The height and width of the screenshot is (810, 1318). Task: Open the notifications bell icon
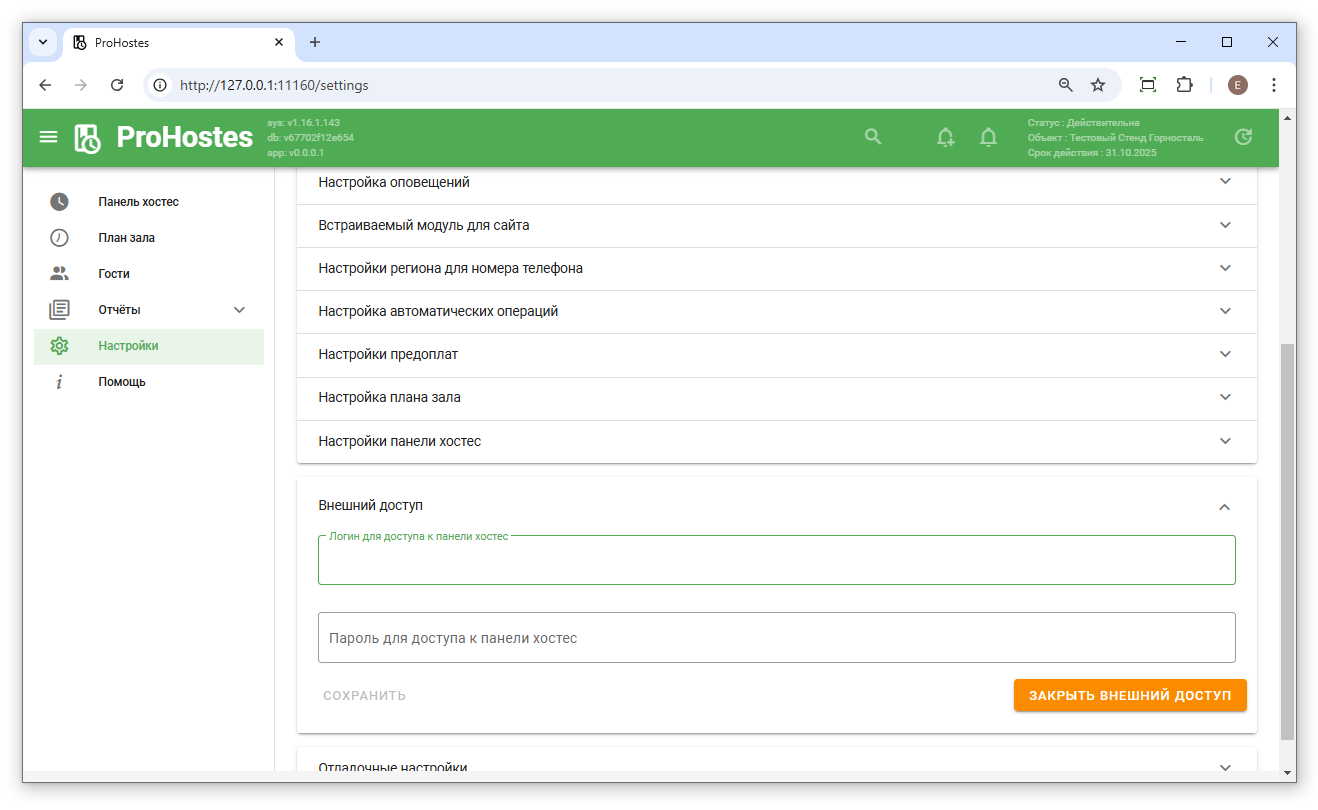pyautogui.click(x=988, y=138)
